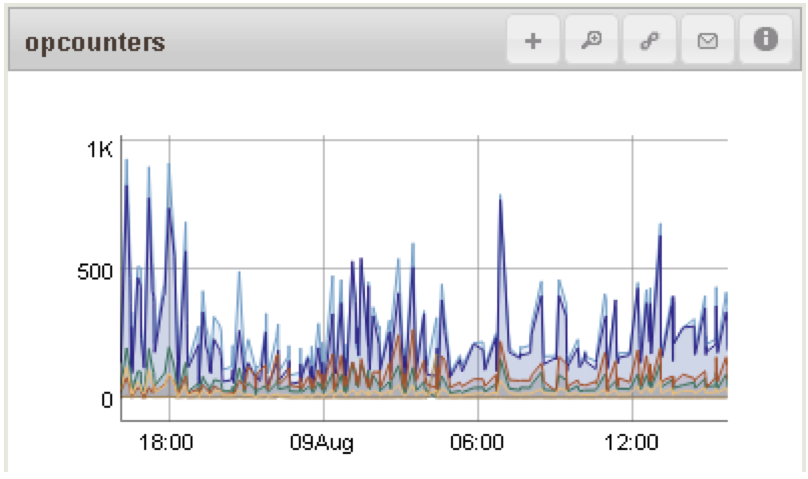The height and width of the screenshot is (479, 808).
Task: Open the info icon for opcounters
Action: click(x=766, y=40)
